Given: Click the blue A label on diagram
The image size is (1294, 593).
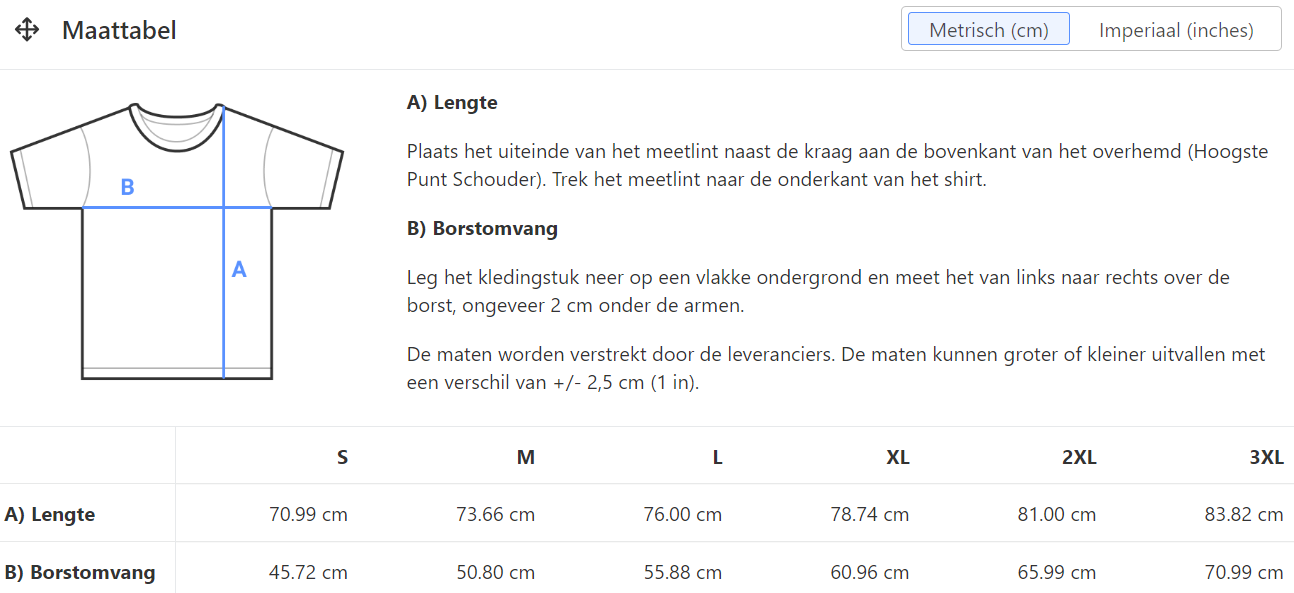Looking at the screenshot, I should coord(239,269).
